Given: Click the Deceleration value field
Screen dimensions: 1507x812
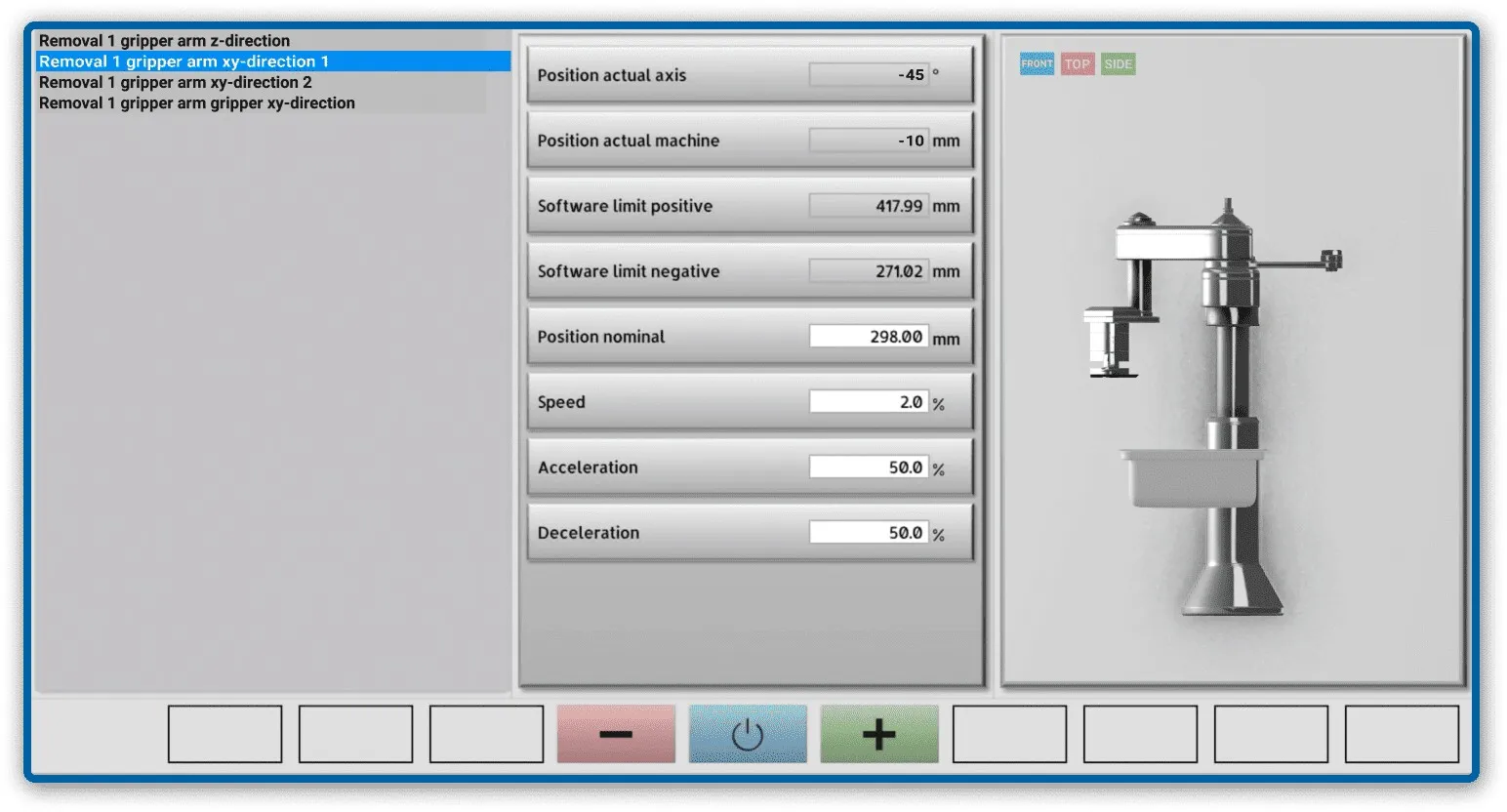Looking at the screenshot, I should 869,533.
